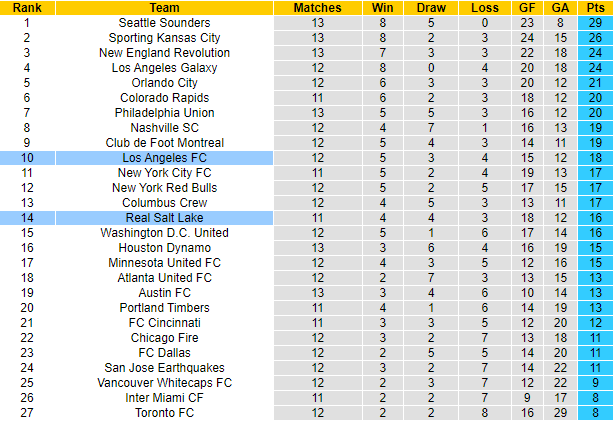The height and width of the screenshot is (422, 613).
Task: Click Club de Foot Montreal team name
Action: point(164,143)
